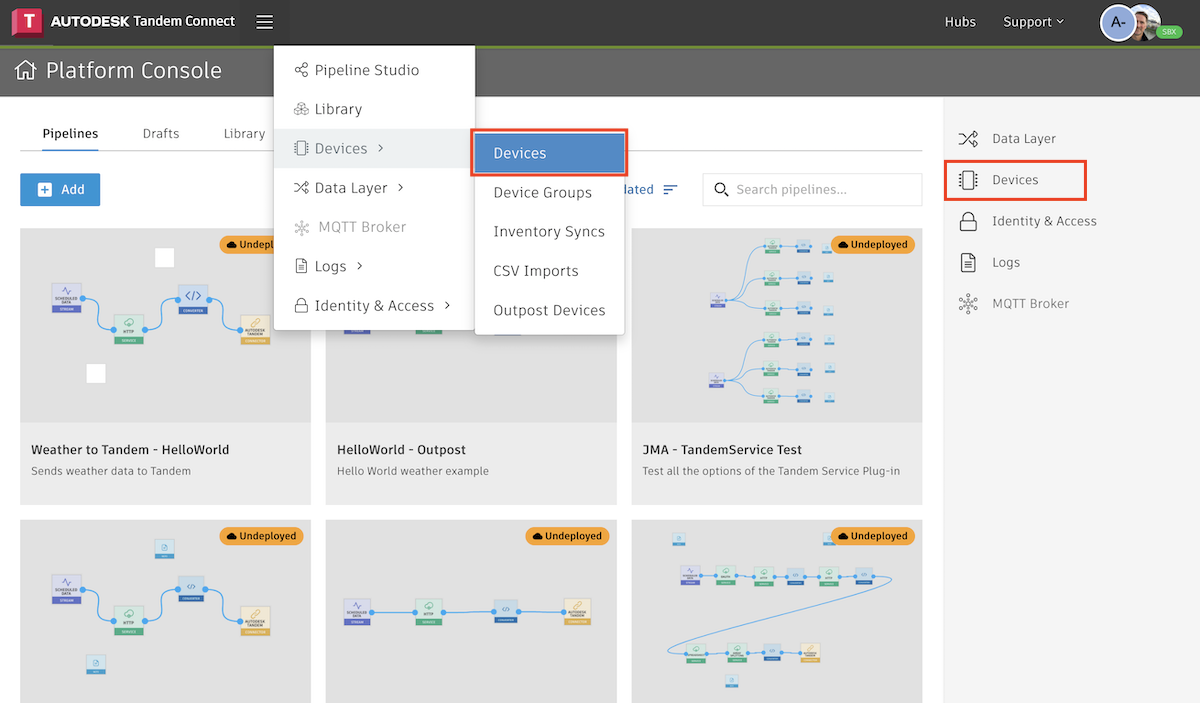The width and height of the screenshot is (1200, 703).
Task: Click the Logs document icon in menu
Action: 301,266
